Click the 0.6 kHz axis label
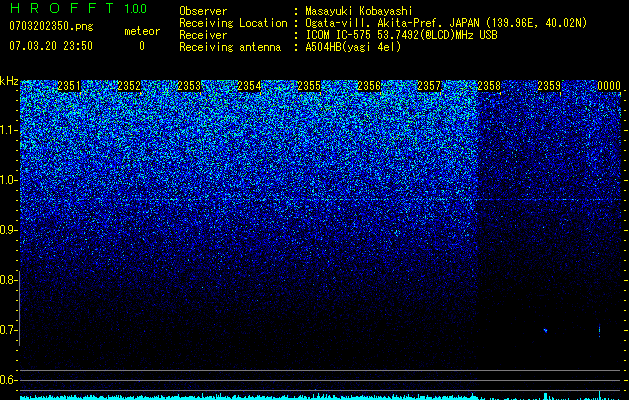This screenshot has height=400, width=629. 8,380
